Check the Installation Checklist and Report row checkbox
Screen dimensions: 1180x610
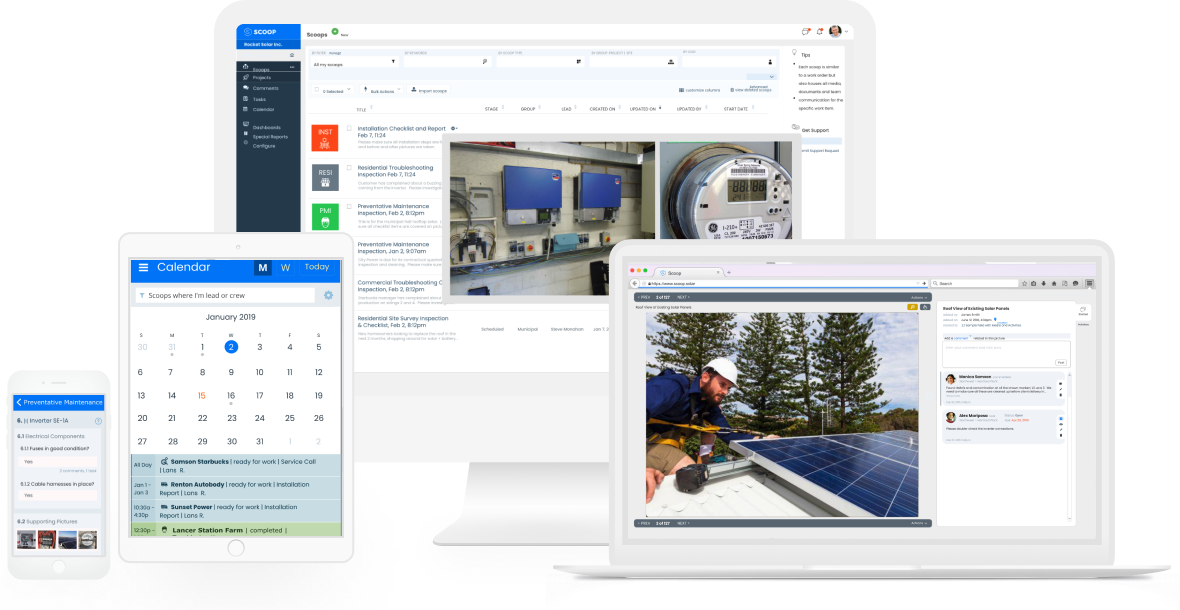click(349, 128)
